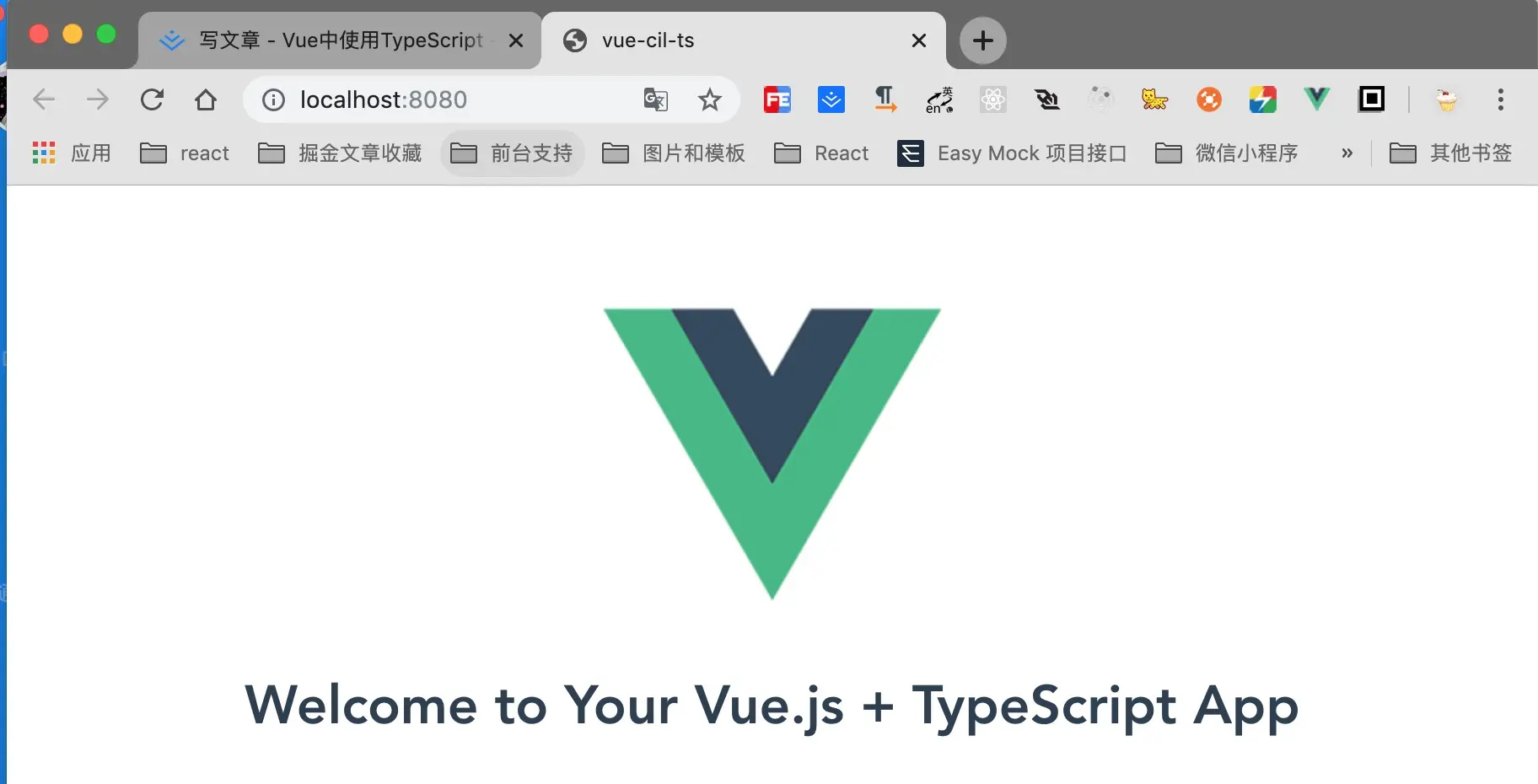Viewport: 1538px width, 784px height.
Task: Open the React Developer Tools extension
Action: pyautogui.click(x=993, y=99)
